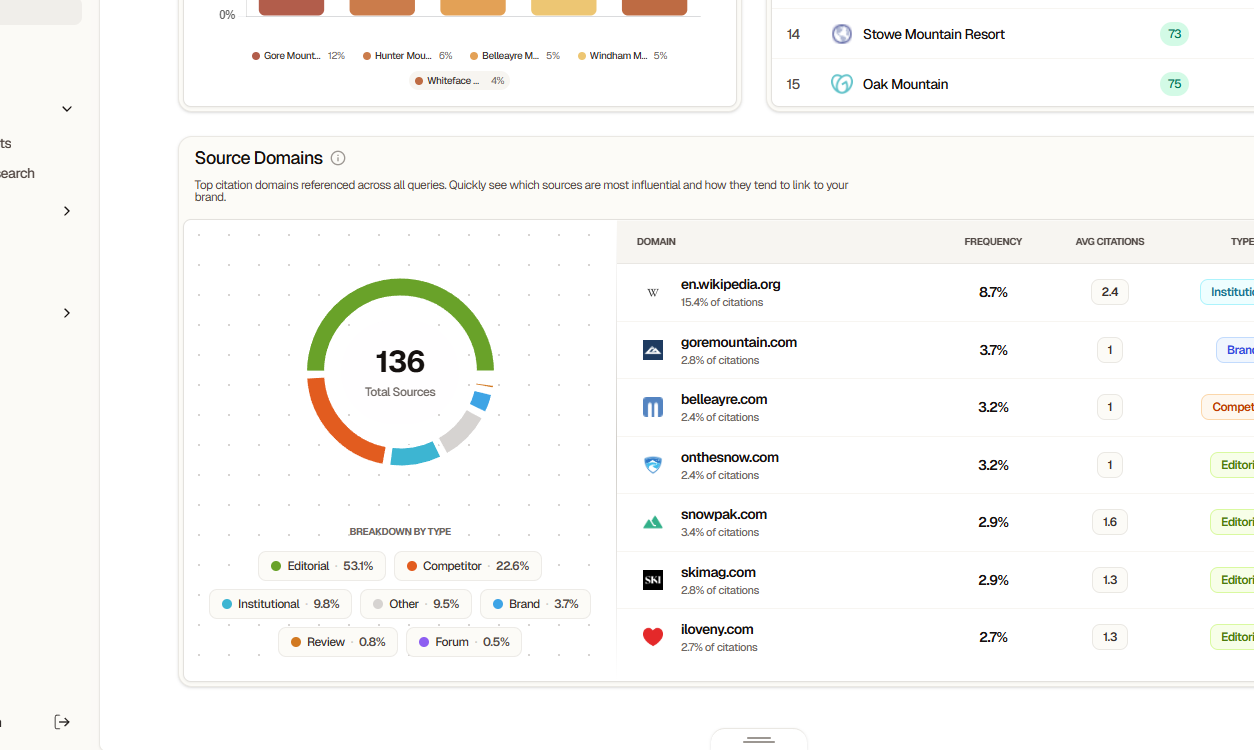This screenshot has width=1254, height=750.
Task: Expand the second sidebar section chevron
Action: [x=66, y=313]
